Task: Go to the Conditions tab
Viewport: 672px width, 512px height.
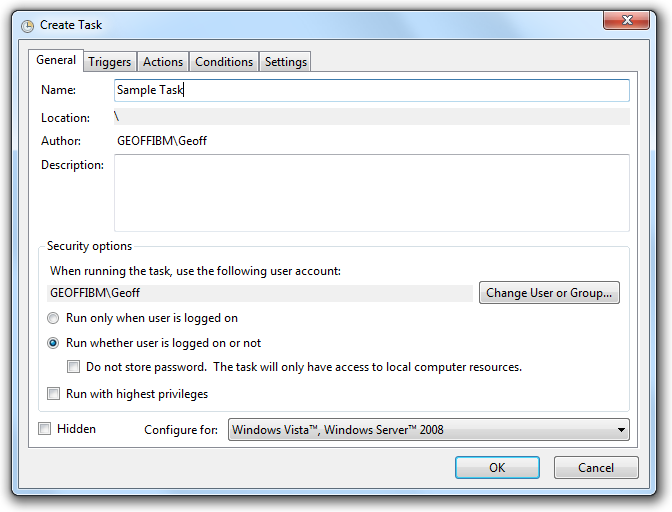Action: click(224, 62)
